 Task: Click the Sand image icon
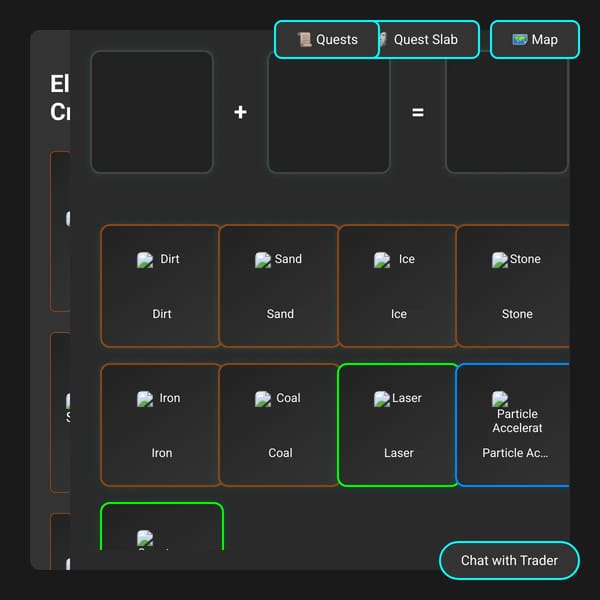click(263, 260)
